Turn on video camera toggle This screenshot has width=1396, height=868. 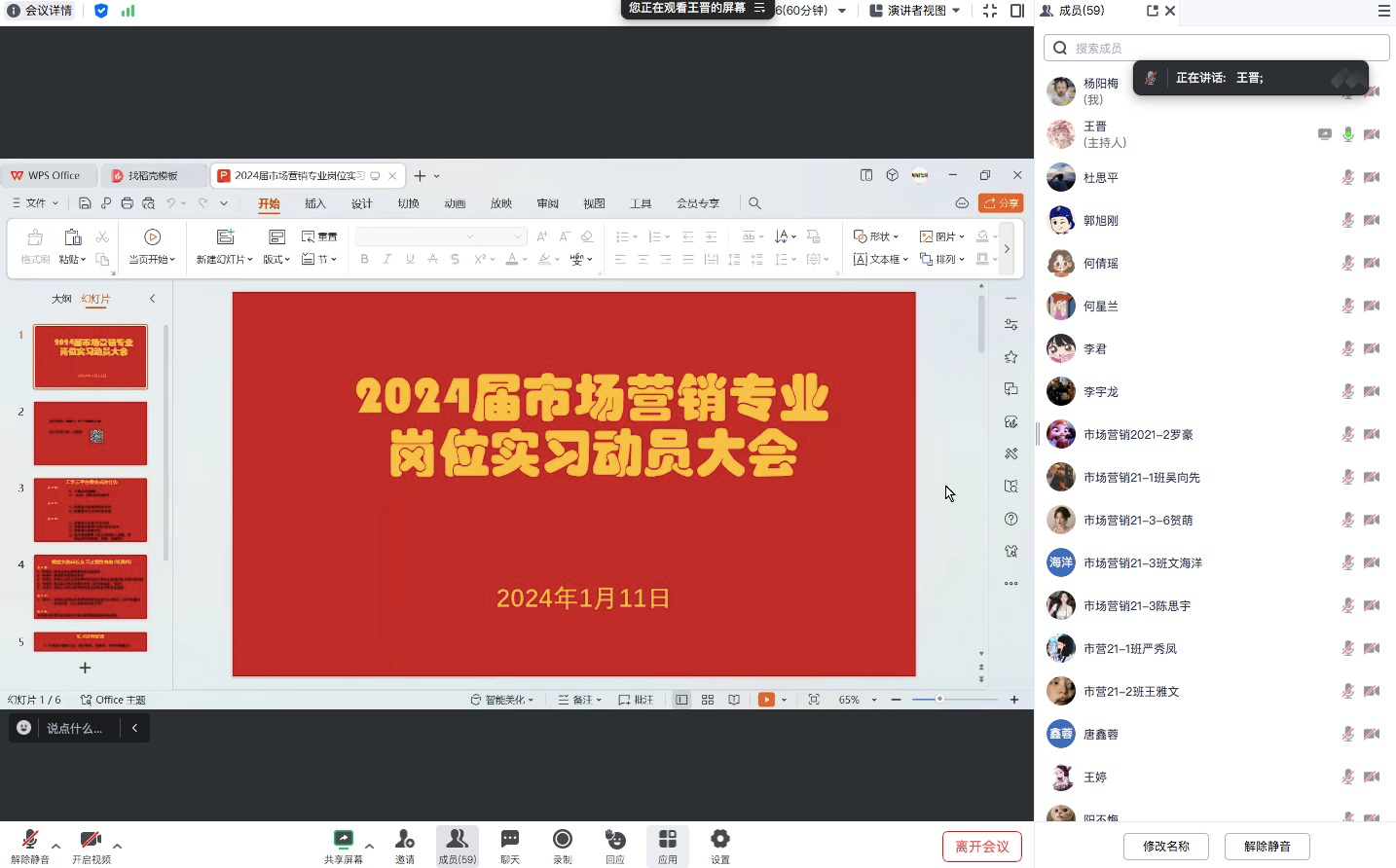pos(91,840)
